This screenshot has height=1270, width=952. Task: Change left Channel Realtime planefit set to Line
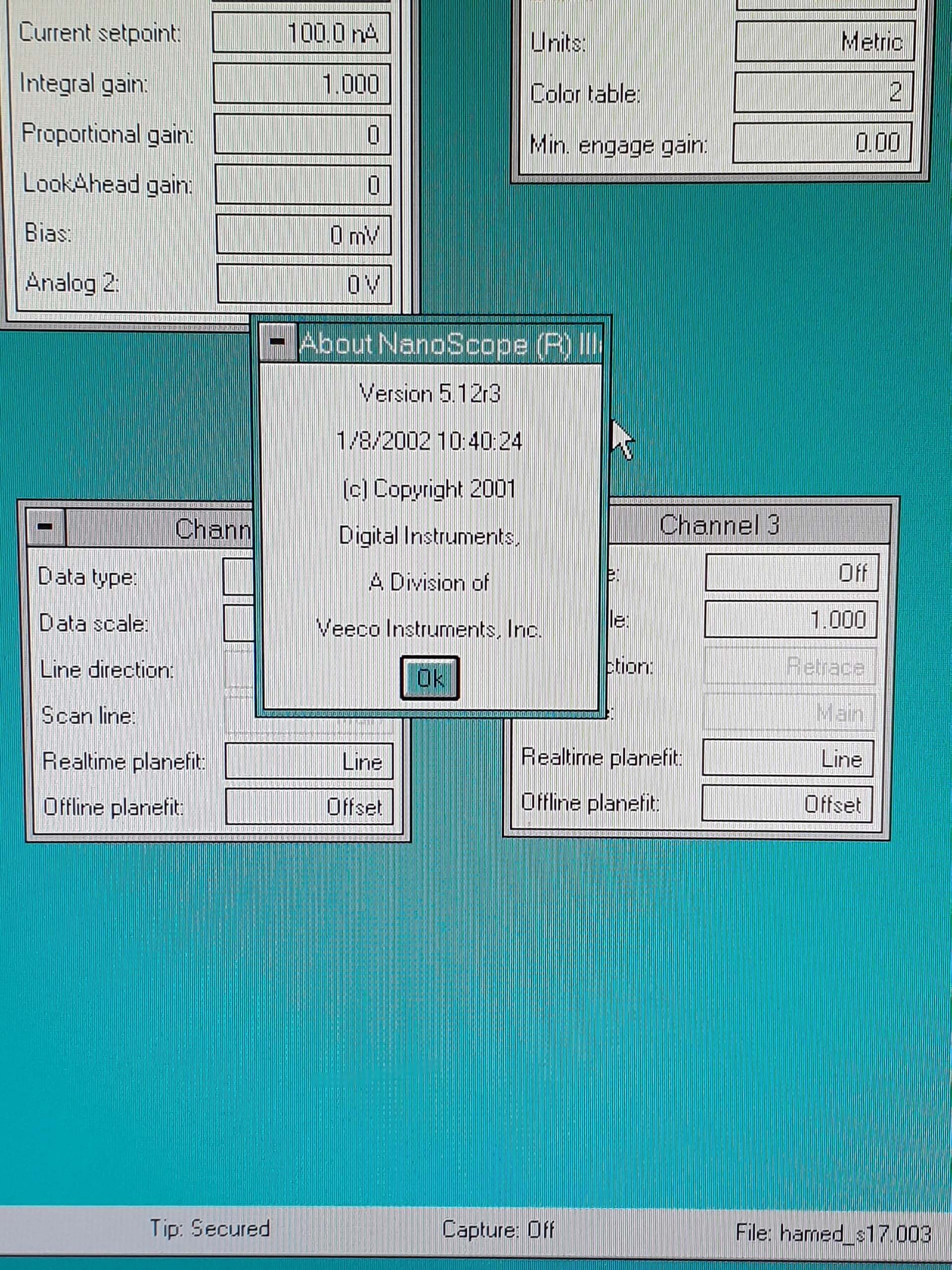[309, 762]
